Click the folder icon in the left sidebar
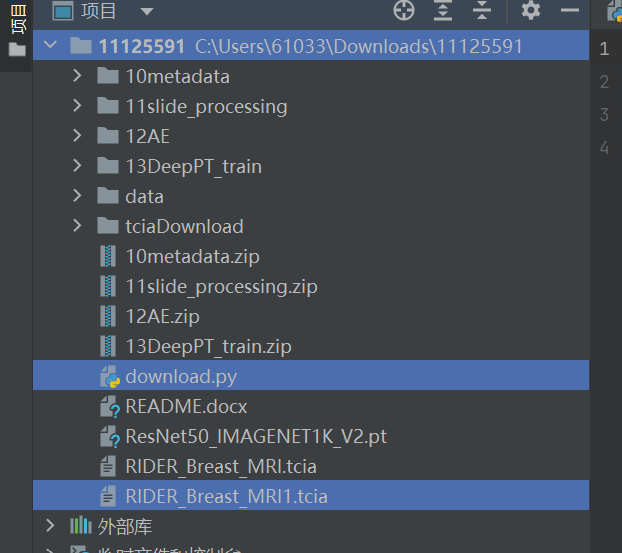Image resolution: width=622 pixels, height=553 pixels. (17, 49)
